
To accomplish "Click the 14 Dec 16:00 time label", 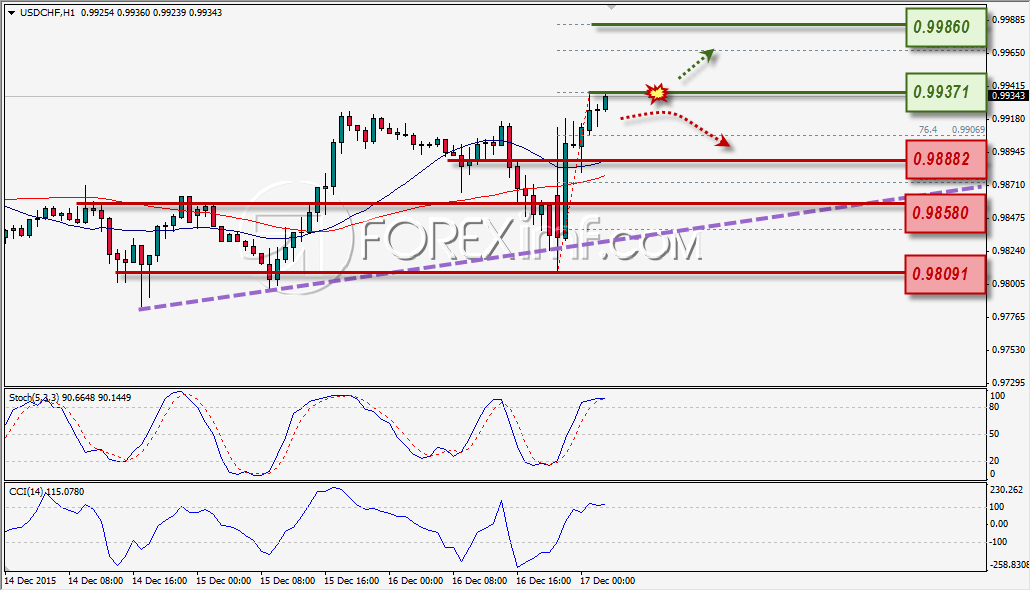I will (160, 581).
